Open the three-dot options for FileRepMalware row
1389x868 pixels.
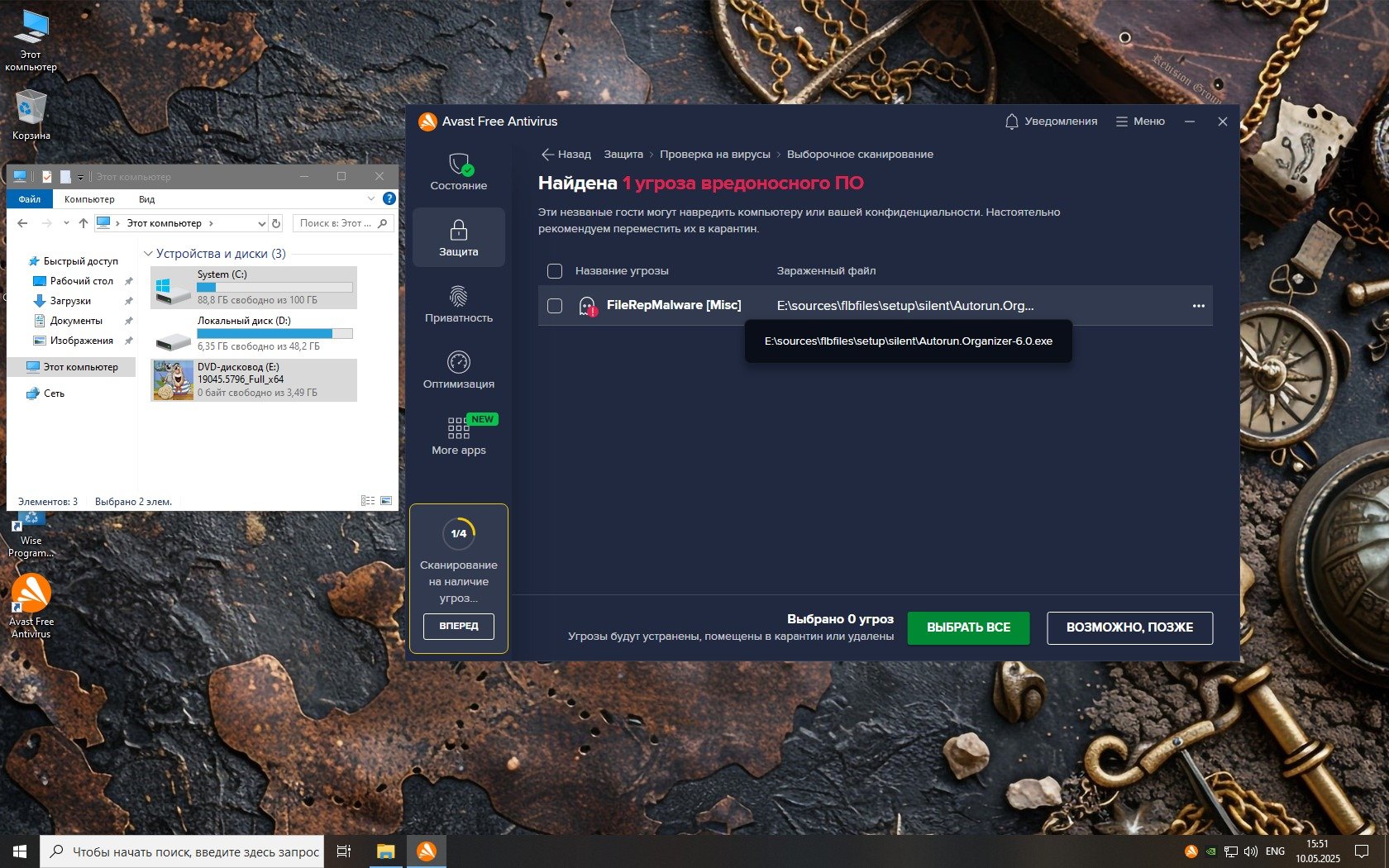click(1199, 306)
